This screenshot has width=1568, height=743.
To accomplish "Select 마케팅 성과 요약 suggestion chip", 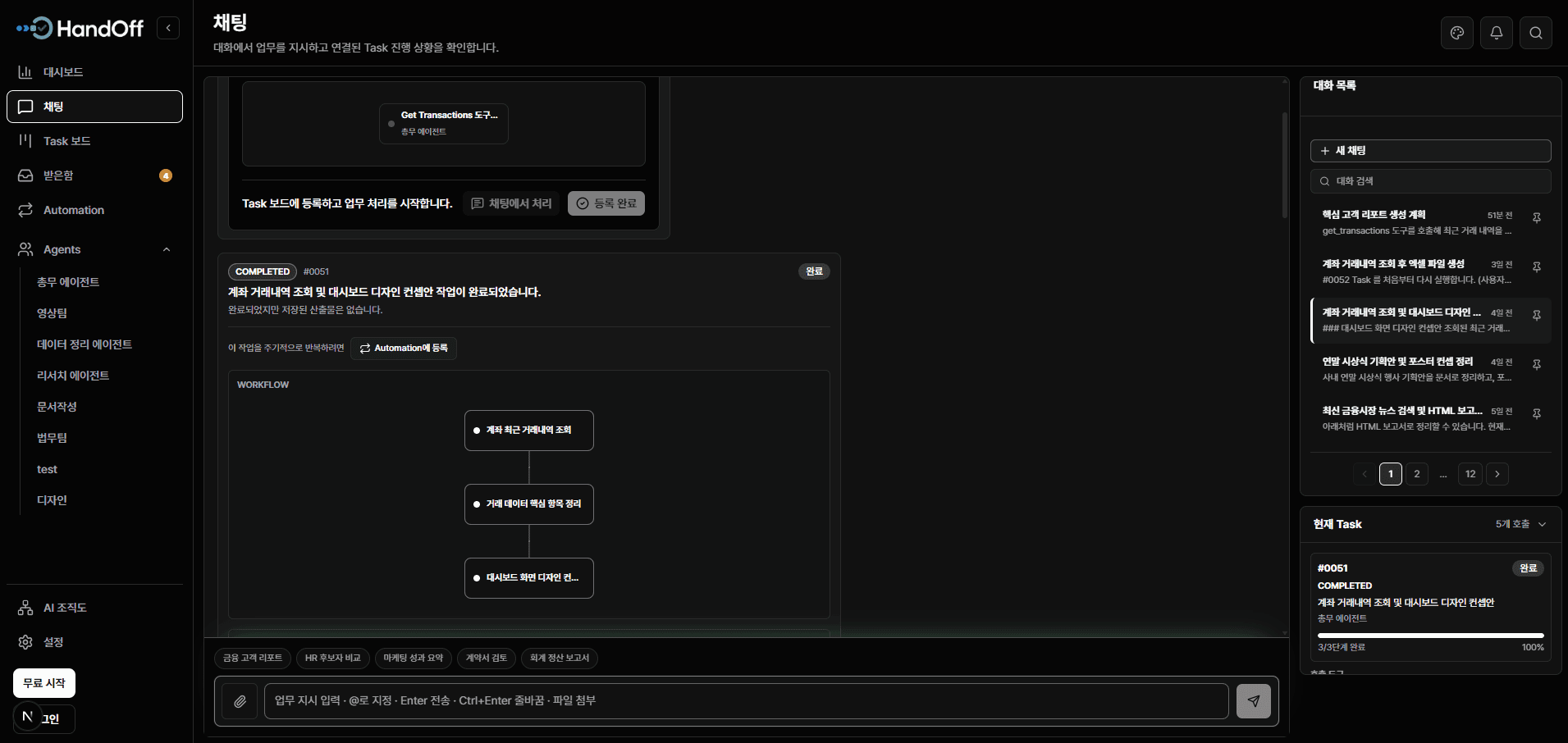I will (414, 658).
